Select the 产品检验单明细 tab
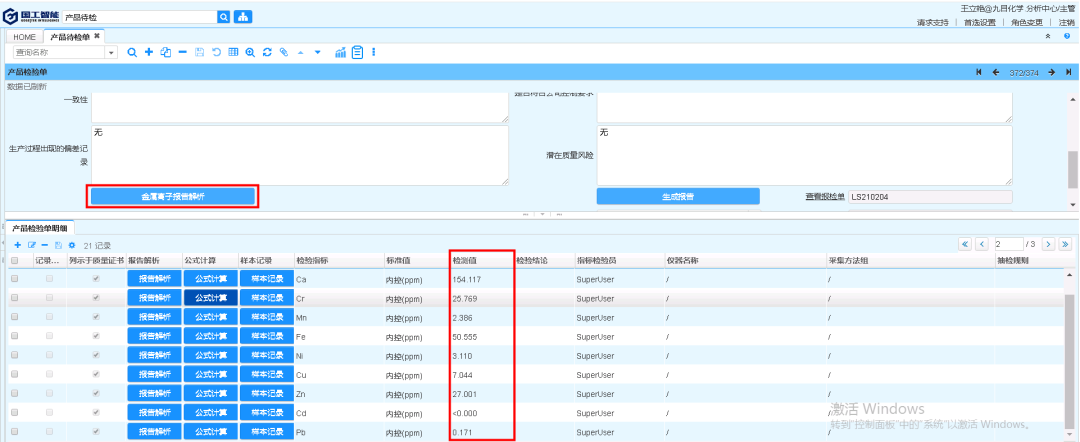This screenshot has width=1080, height=442. click(x=38, y=229)
